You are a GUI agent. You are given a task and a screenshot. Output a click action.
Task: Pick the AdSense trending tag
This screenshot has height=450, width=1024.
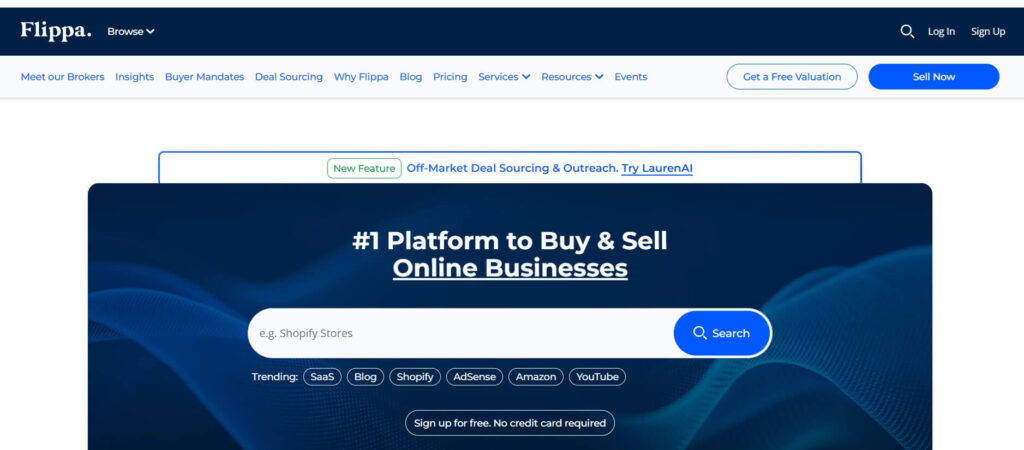tap(475, 377)
